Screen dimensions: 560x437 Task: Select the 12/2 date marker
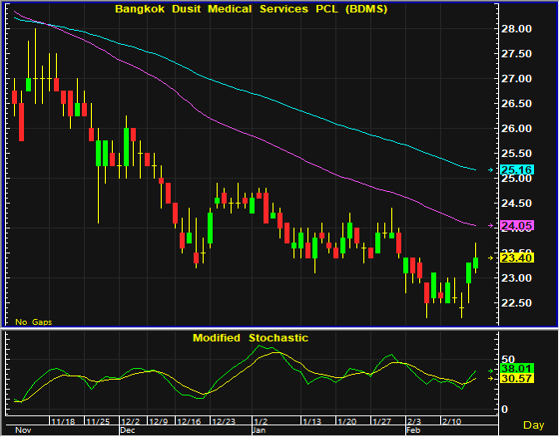pos(130,421)
